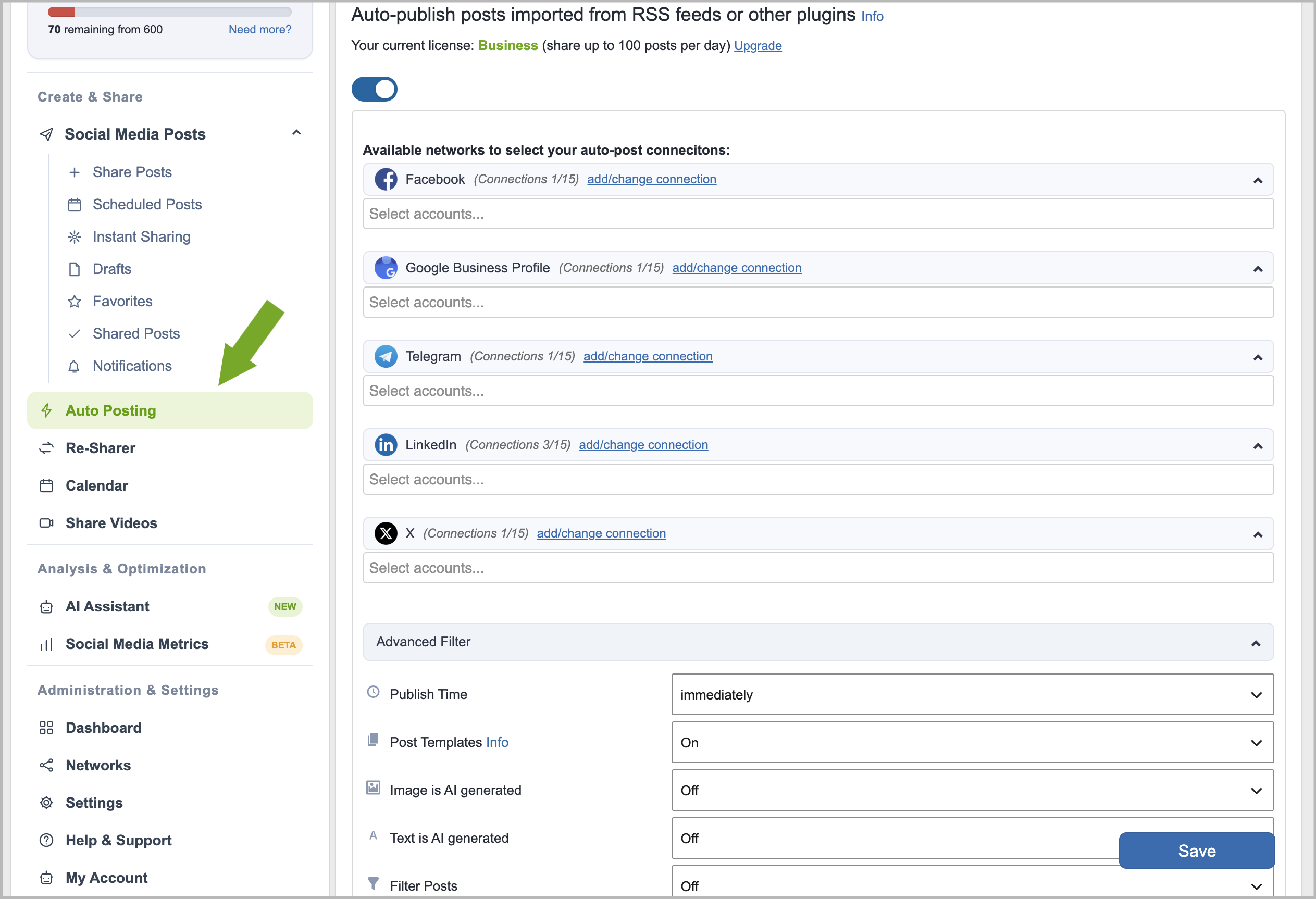Collapse the Social Media Posts submenu
Screen dimensions: 1316x899
click(x=296, y=133)
